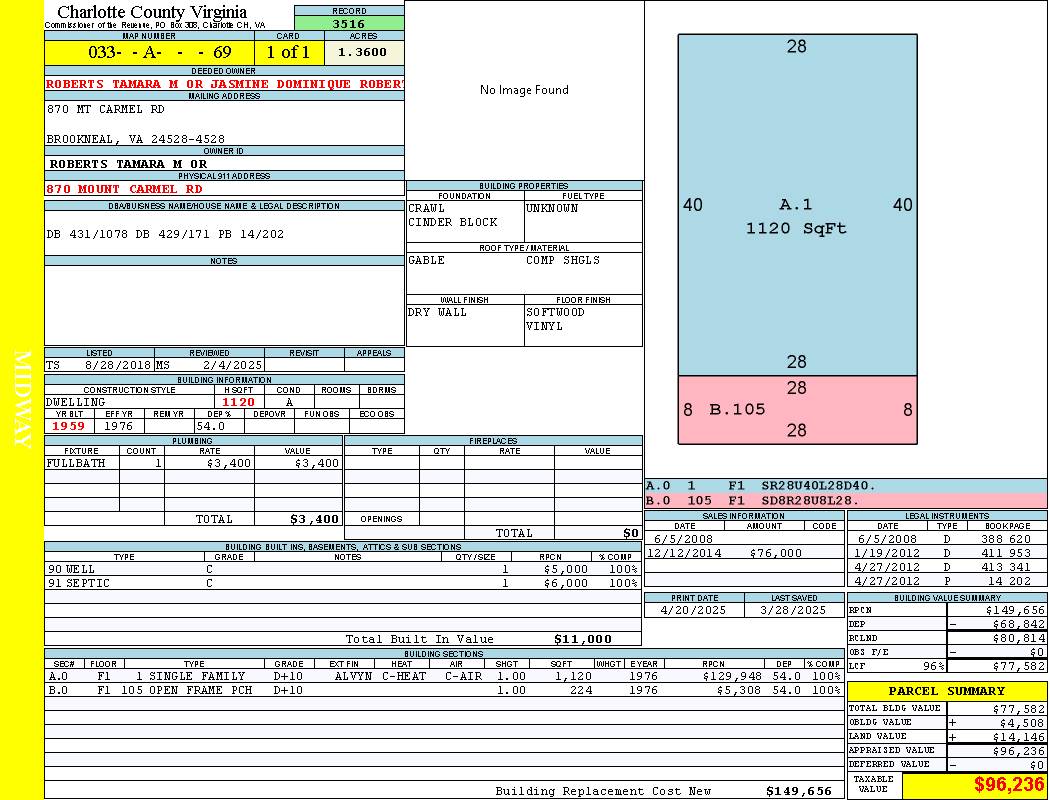The height and width of the screenshot is (800, 1050).
Task: Select the 1 SINGLE FAMILY section type
Action: 190,676
